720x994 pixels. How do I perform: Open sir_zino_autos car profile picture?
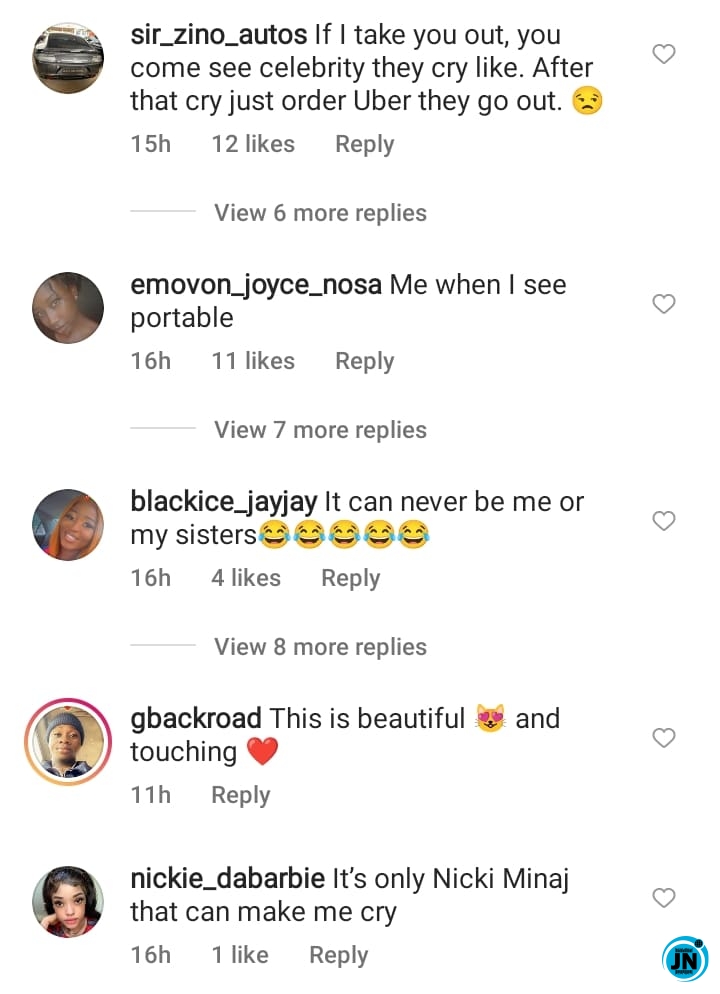click(68, 58)
